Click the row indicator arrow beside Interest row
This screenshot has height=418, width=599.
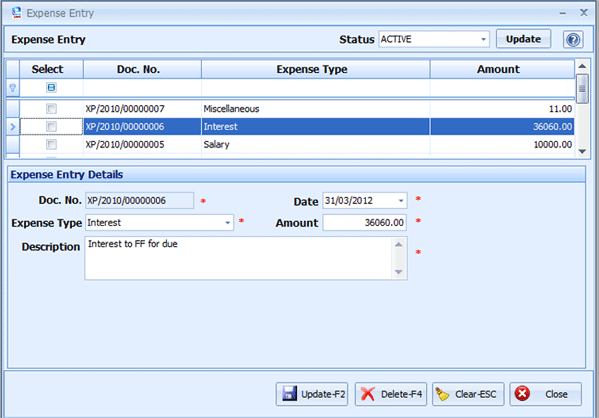[x=13, y=126]
